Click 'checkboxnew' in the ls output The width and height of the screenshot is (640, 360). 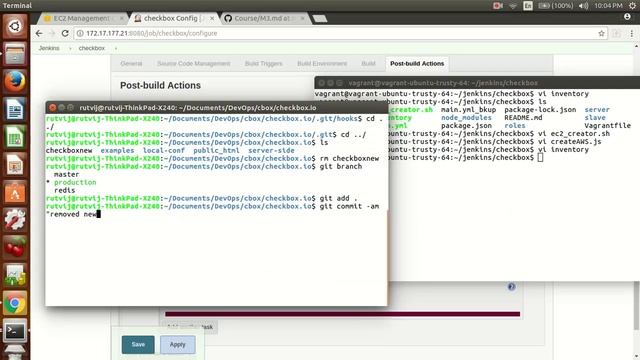[x=69, y=151]
